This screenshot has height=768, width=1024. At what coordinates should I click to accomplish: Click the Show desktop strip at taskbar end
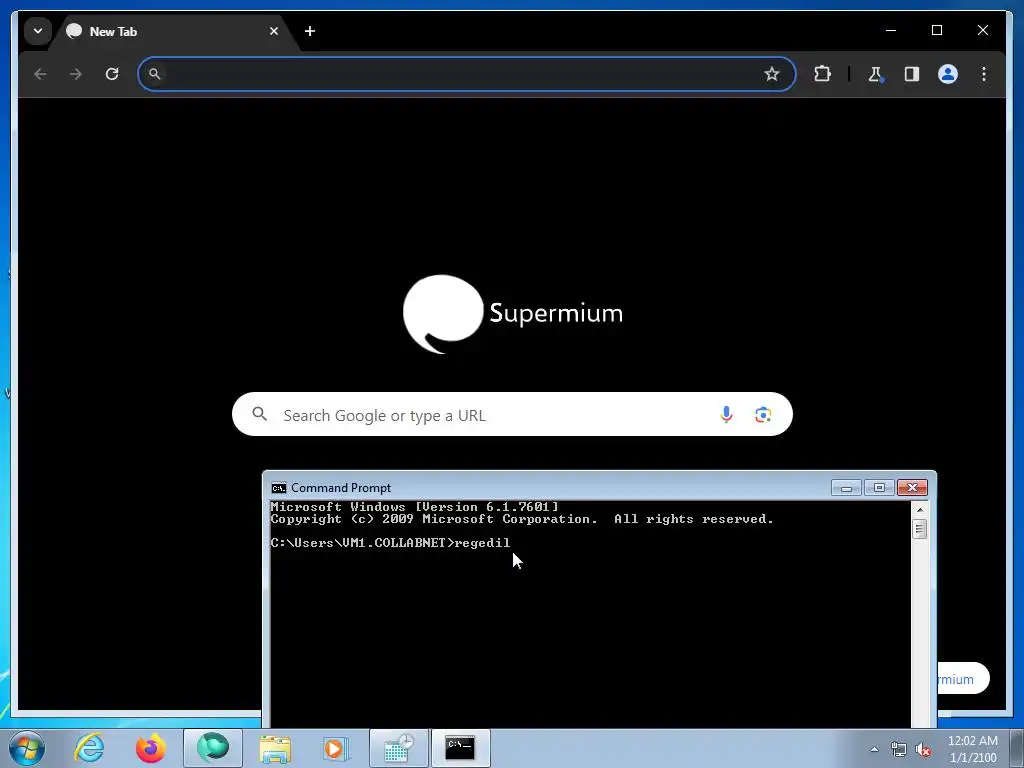(x=1016, y=748)
